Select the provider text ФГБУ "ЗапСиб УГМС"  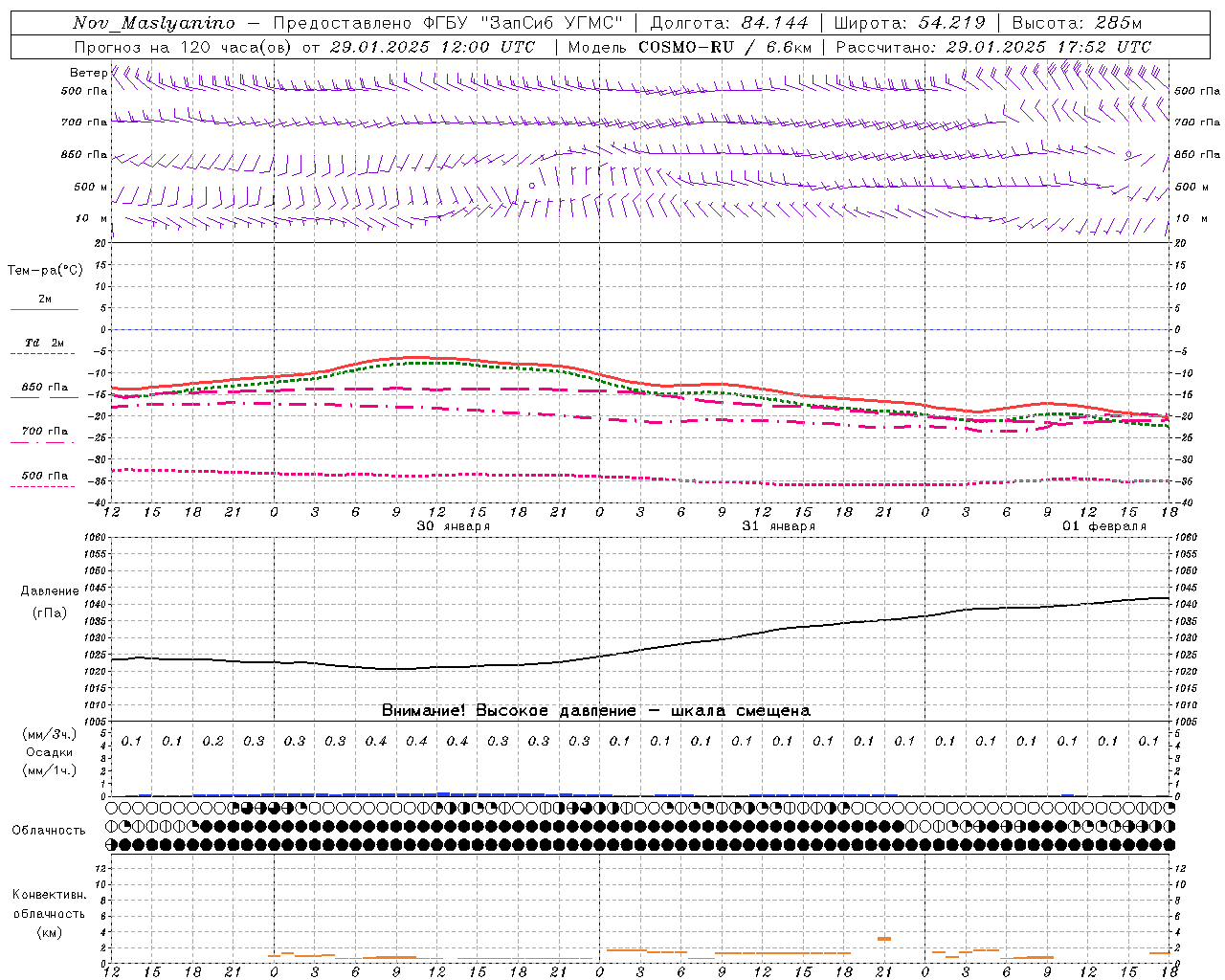pyautogui.click(x=522, y=23)
